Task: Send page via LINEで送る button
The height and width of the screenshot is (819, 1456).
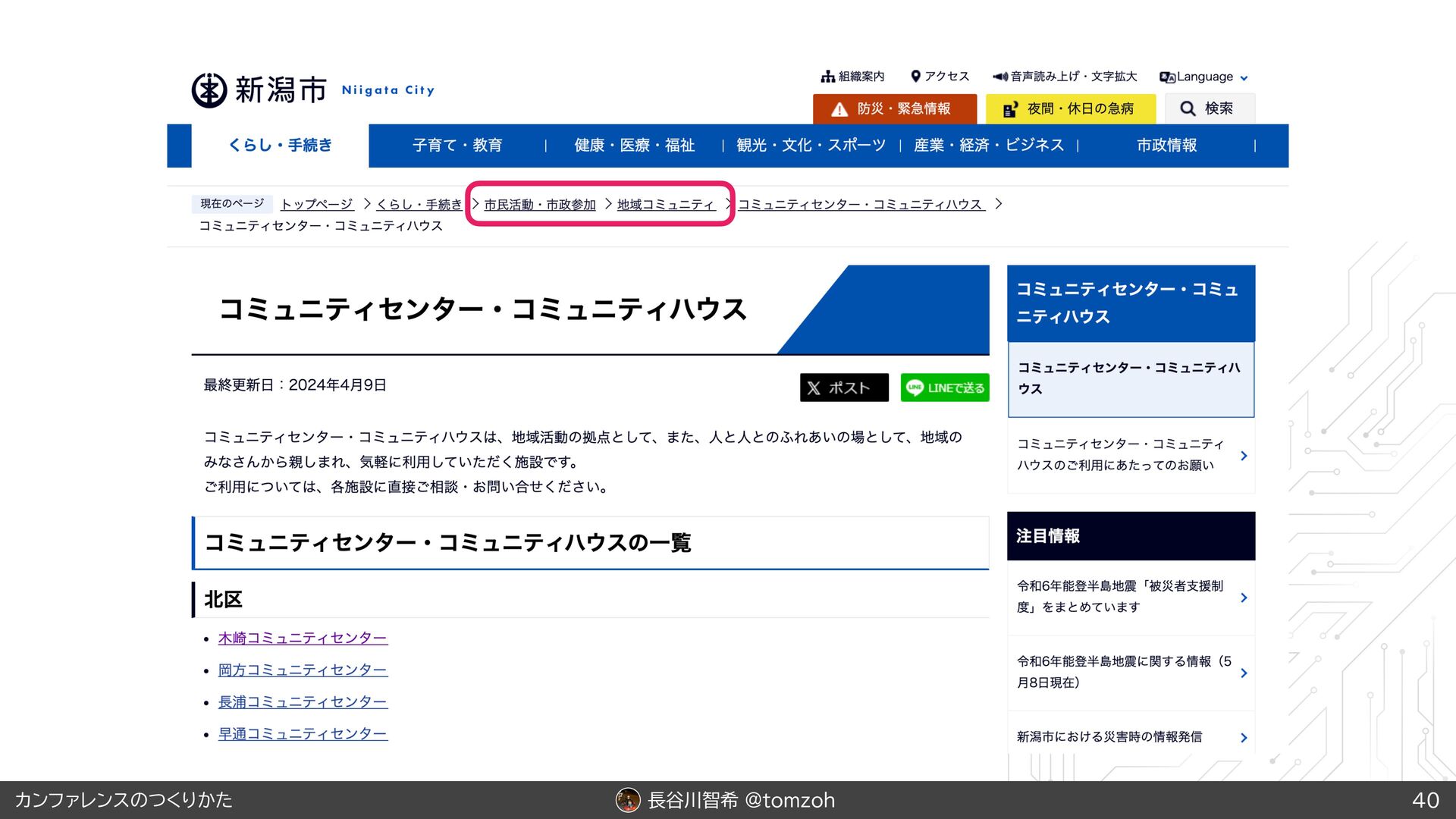Action: 944,388
